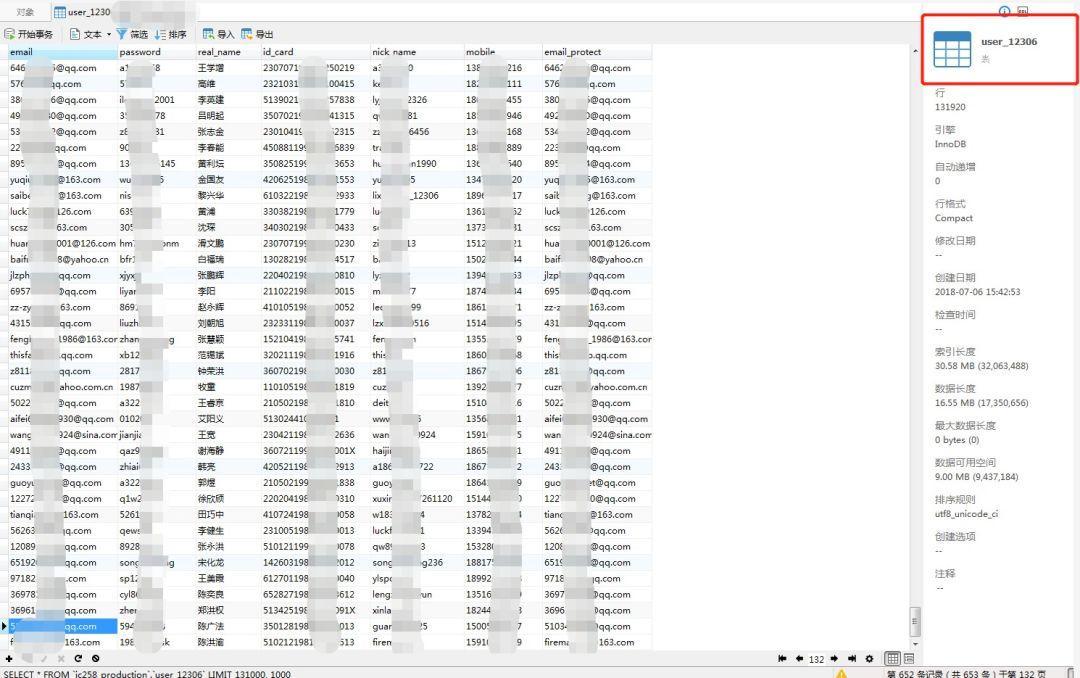Click the page number field showing 132
The width and height of the screenshot is (1080, 678).
816,659
